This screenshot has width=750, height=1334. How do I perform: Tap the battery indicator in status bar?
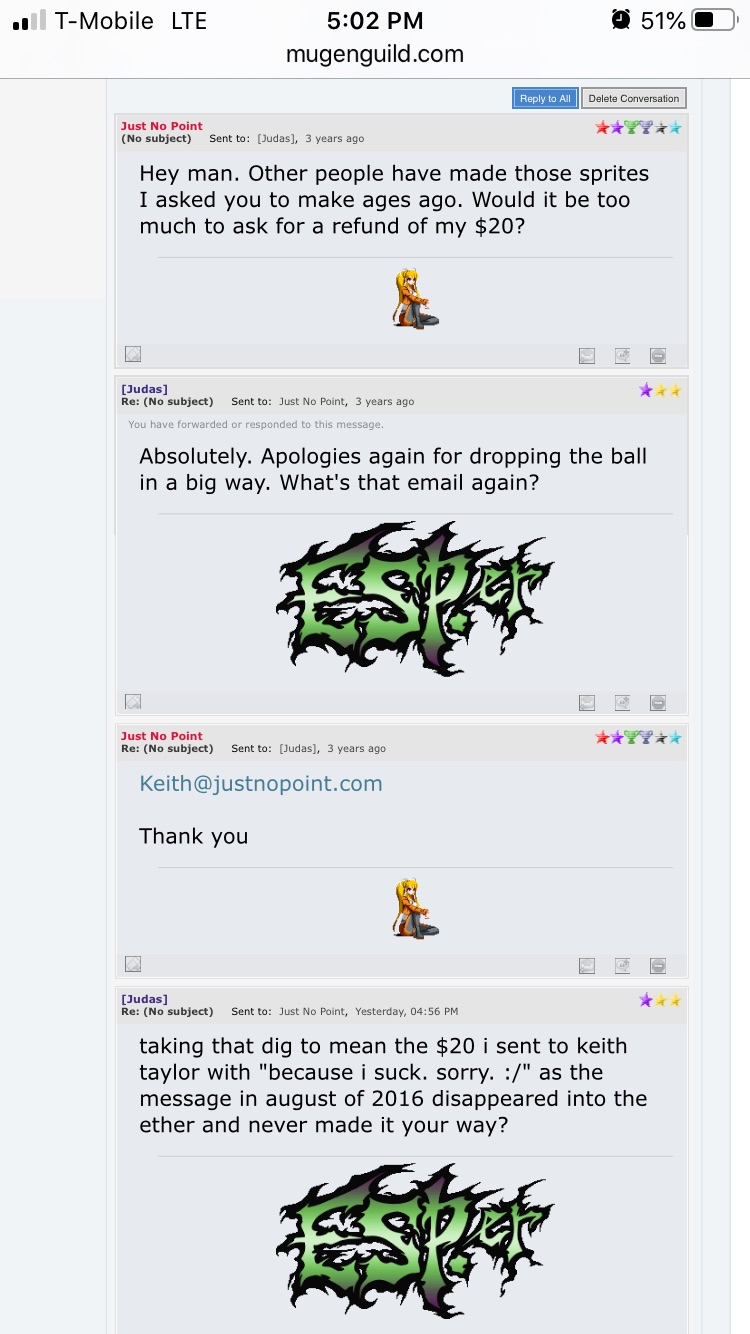point(714,20)
